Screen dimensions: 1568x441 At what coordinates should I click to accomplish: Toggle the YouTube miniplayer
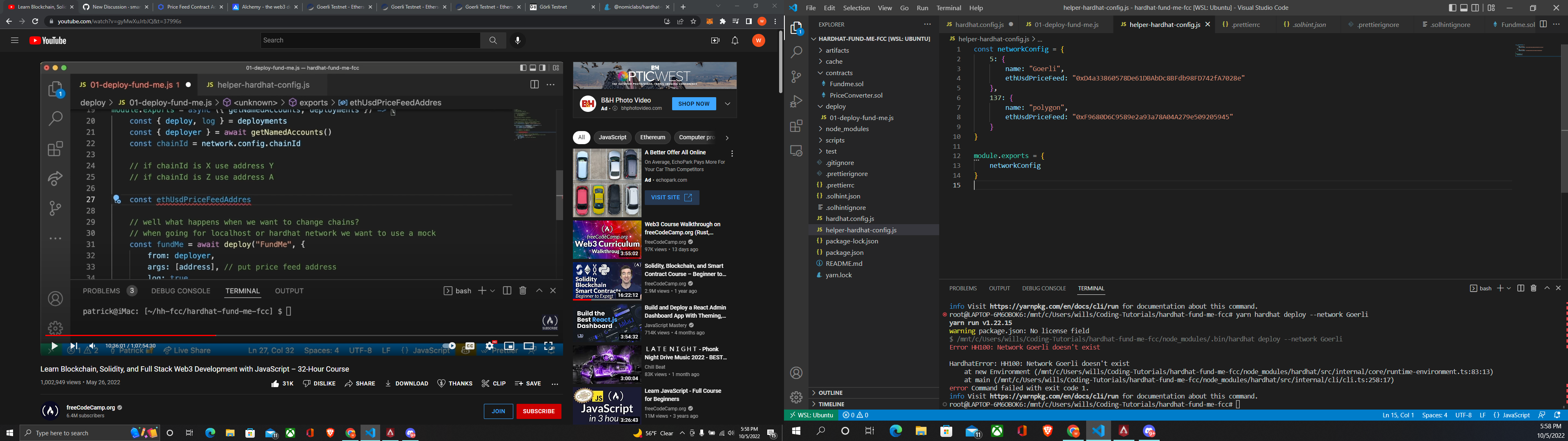(509, 346)
